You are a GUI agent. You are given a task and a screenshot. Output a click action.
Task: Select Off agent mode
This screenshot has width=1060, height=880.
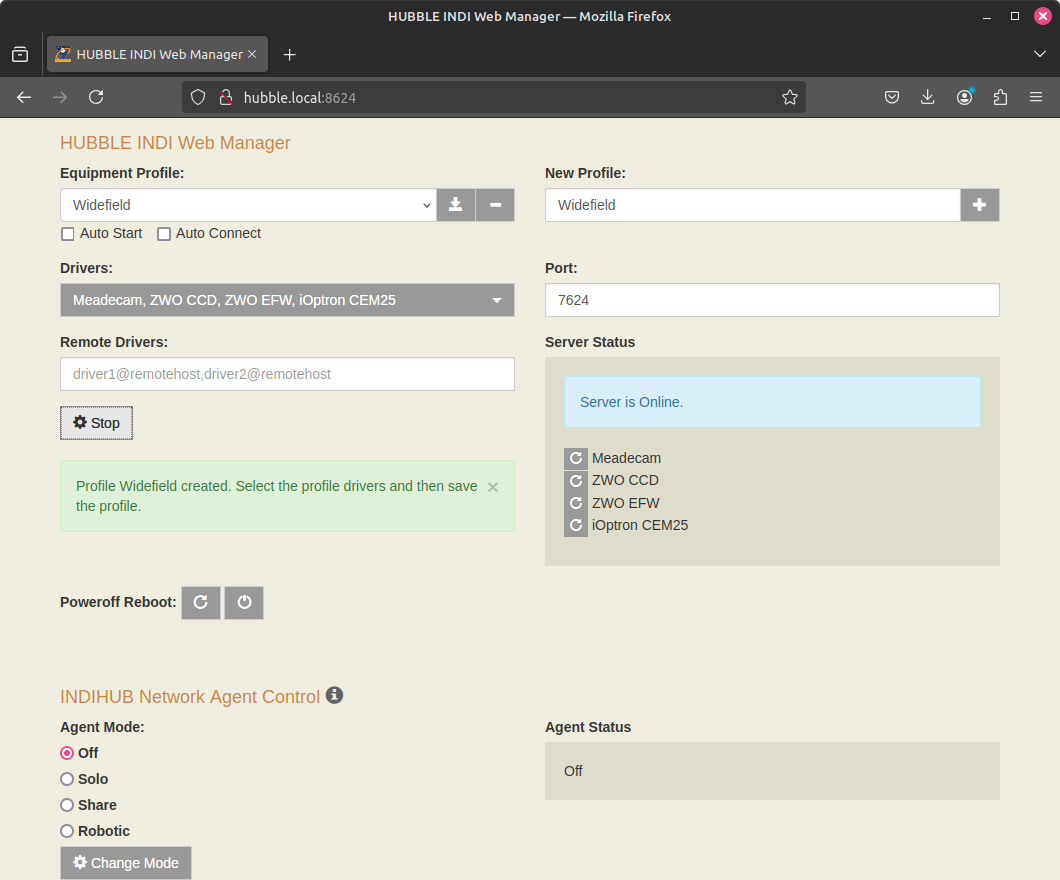coord(67,753)
